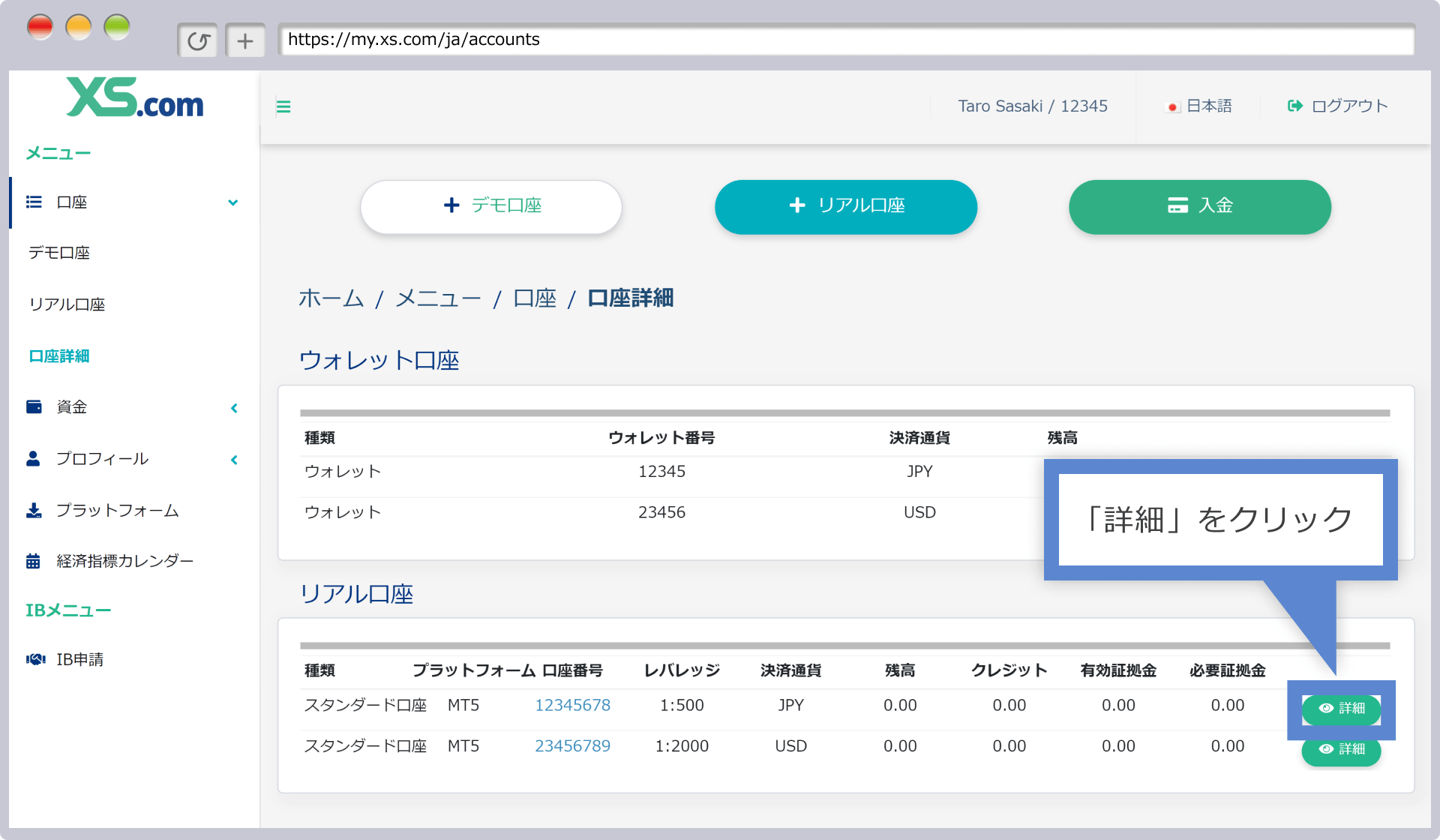Click the USD currency cell in wallet table
This screenshot has width=1440, height=840.
(x=919, y=512)
